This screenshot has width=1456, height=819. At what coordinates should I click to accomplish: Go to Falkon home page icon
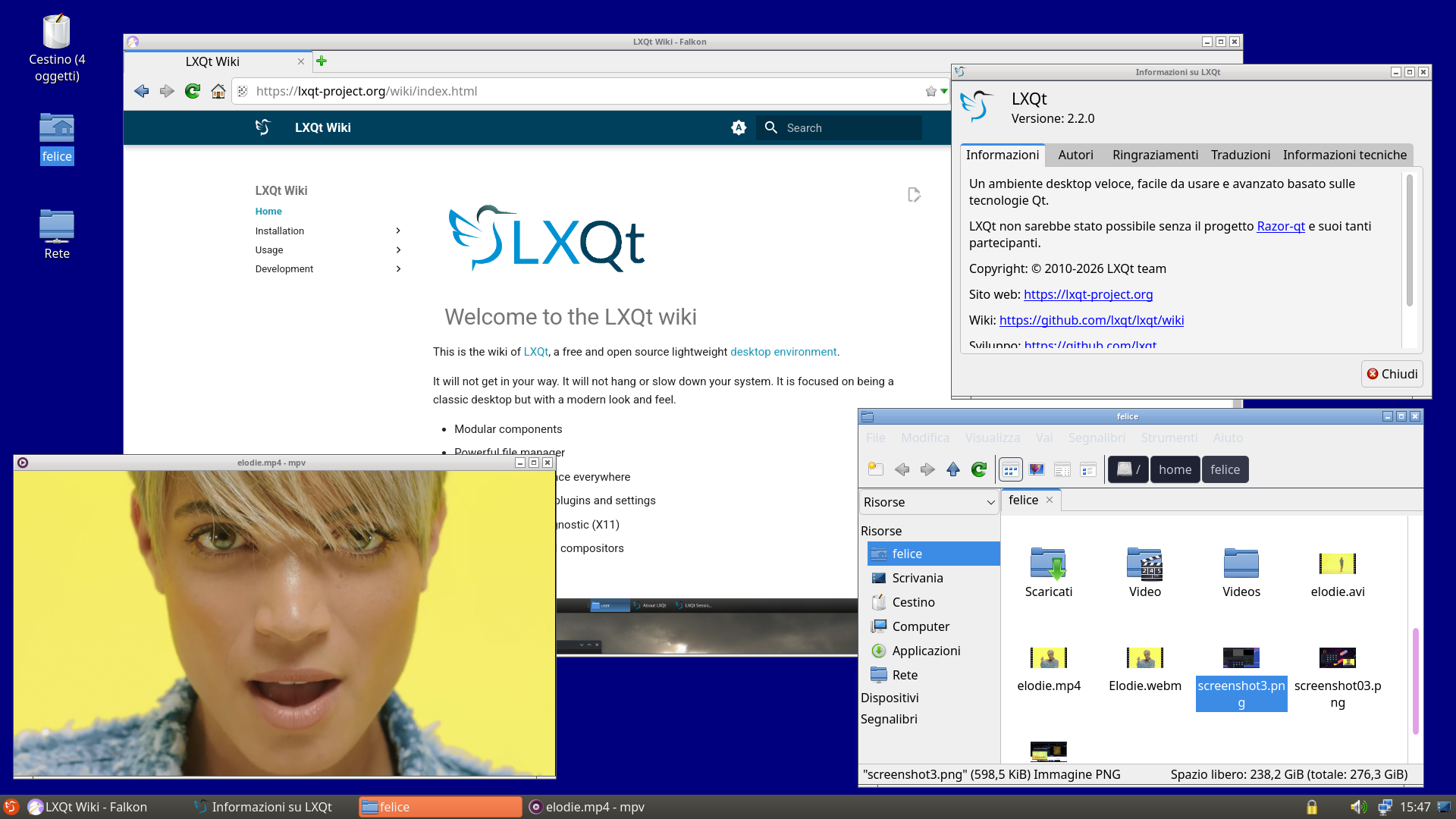pyautogui.click(x=218, y=91)
